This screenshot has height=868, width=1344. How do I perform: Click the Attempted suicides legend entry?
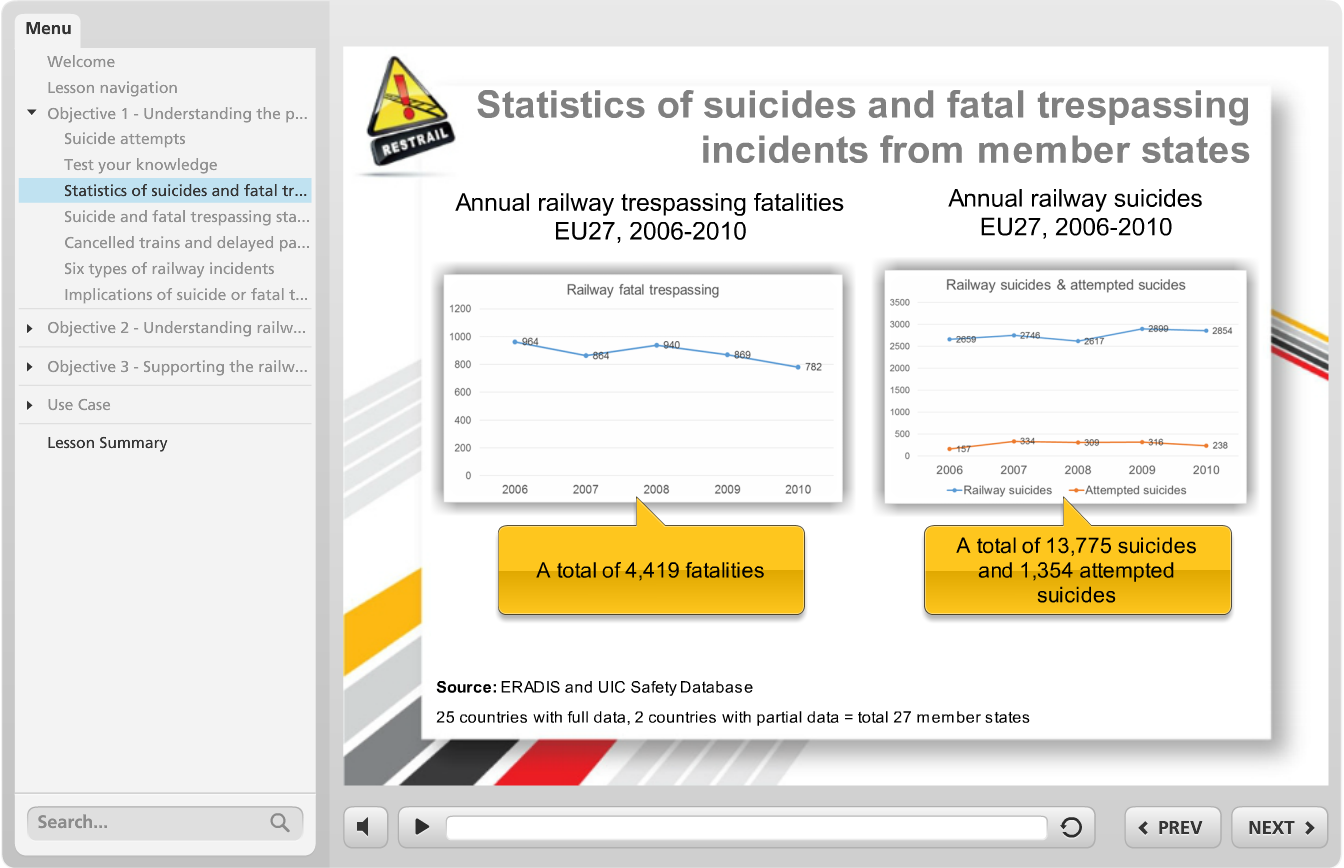click(1127, 490)
